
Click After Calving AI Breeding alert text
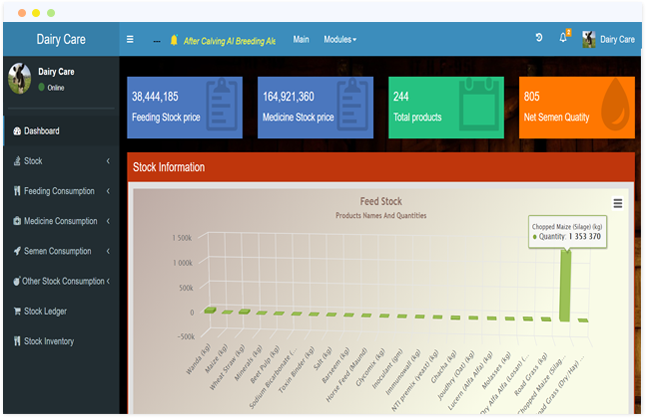pyautogui.click(x=229, y=41)
